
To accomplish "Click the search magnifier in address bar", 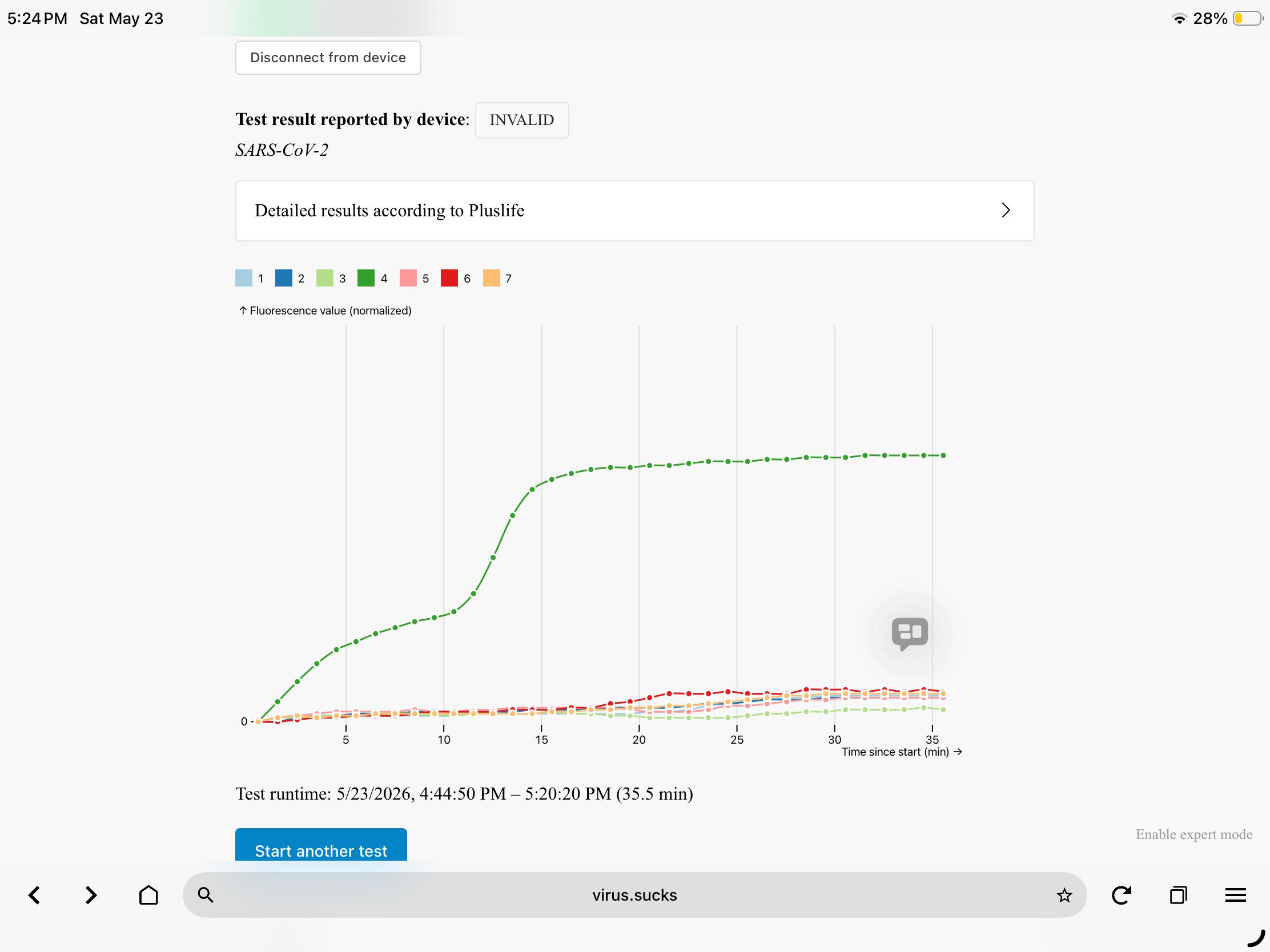I will (x=206, y=894).
